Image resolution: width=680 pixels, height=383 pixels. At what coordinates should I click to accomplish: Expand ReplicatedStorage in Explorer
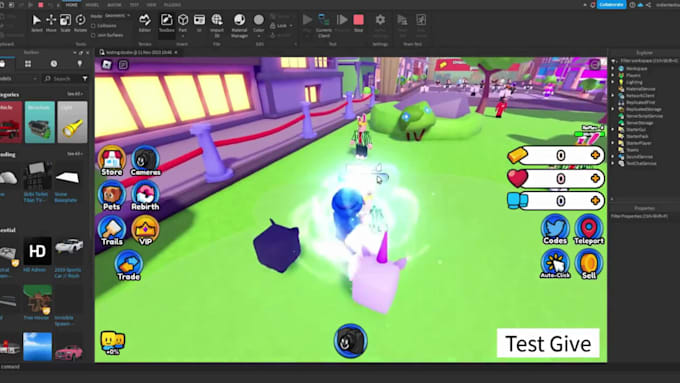point(613,109)
